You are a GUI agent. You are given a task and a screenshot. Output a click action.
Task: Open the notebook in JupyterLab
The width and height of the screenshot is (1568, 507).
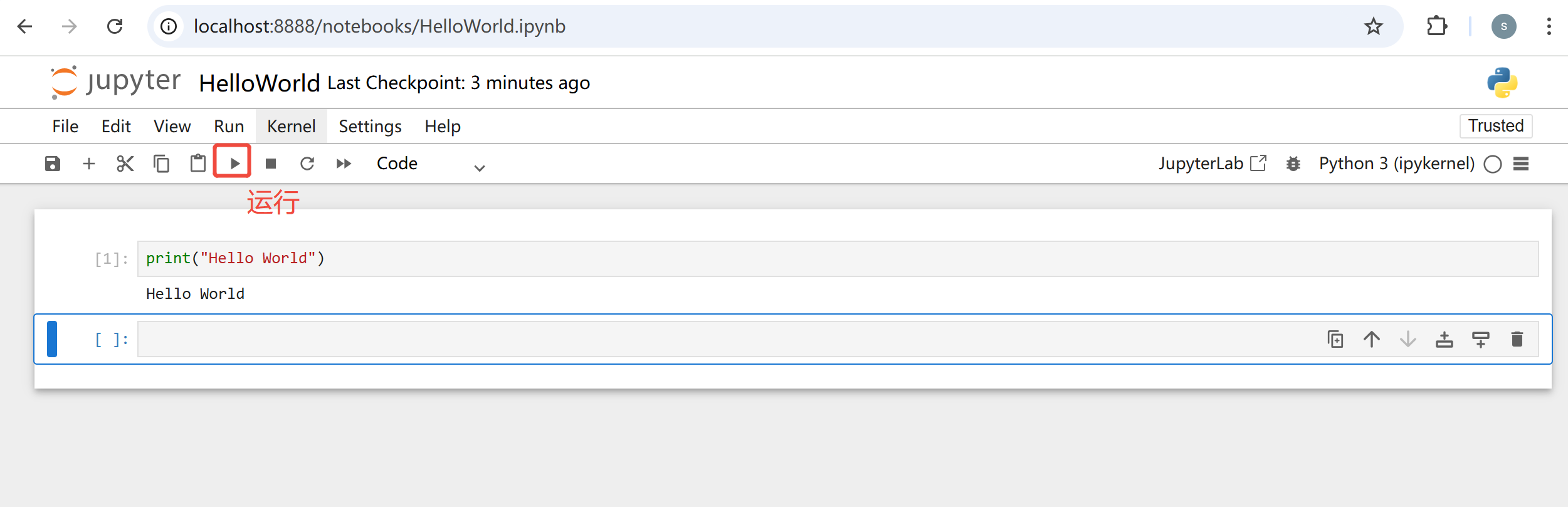tap(1213, 164)
